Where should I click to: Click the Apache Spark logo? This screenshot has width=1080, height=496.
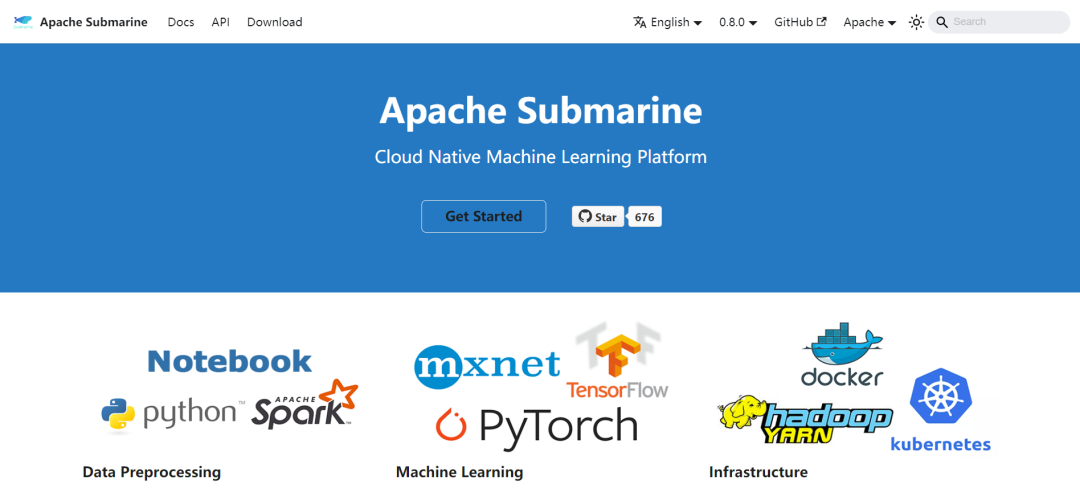click(x=304, y=404)
